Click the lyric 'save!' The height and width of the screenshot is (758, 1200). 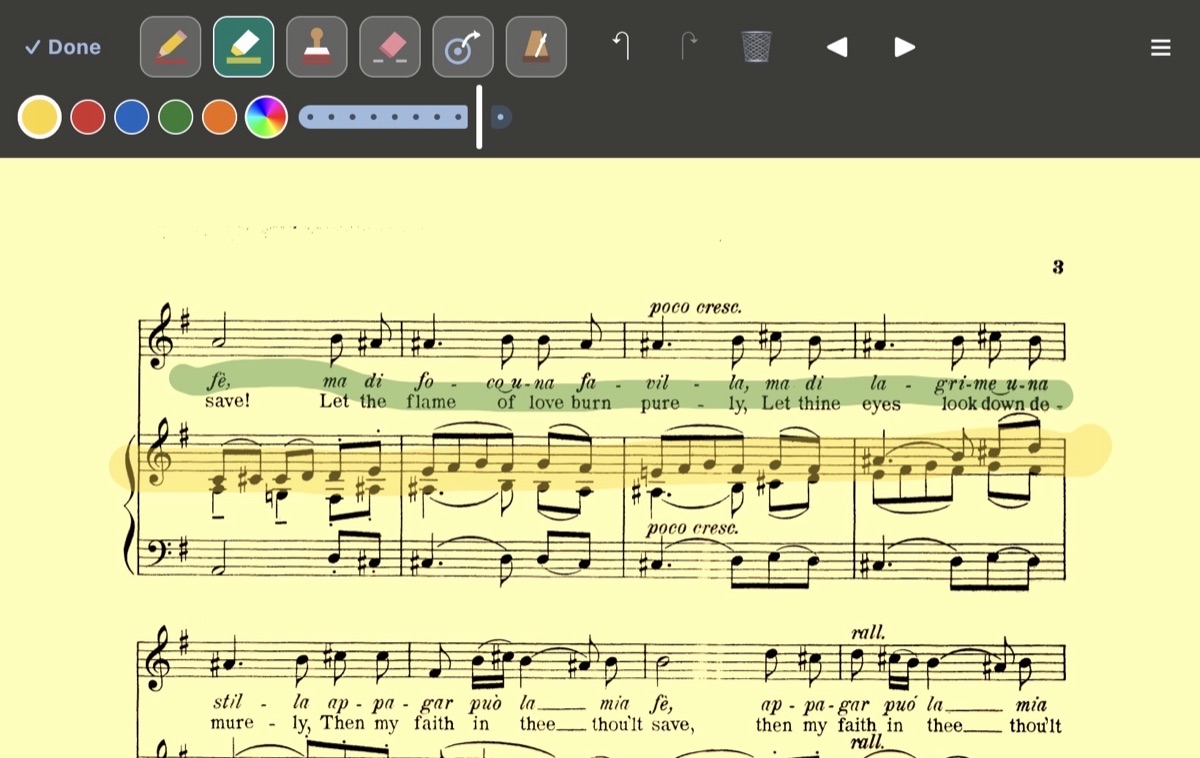[228, 402]
